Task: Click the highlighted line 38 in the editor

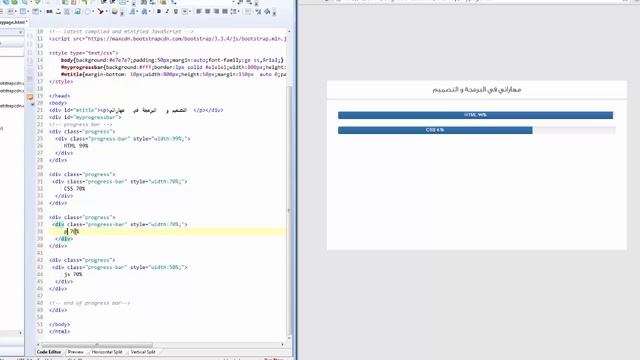Action: click(x=167, y=231)
